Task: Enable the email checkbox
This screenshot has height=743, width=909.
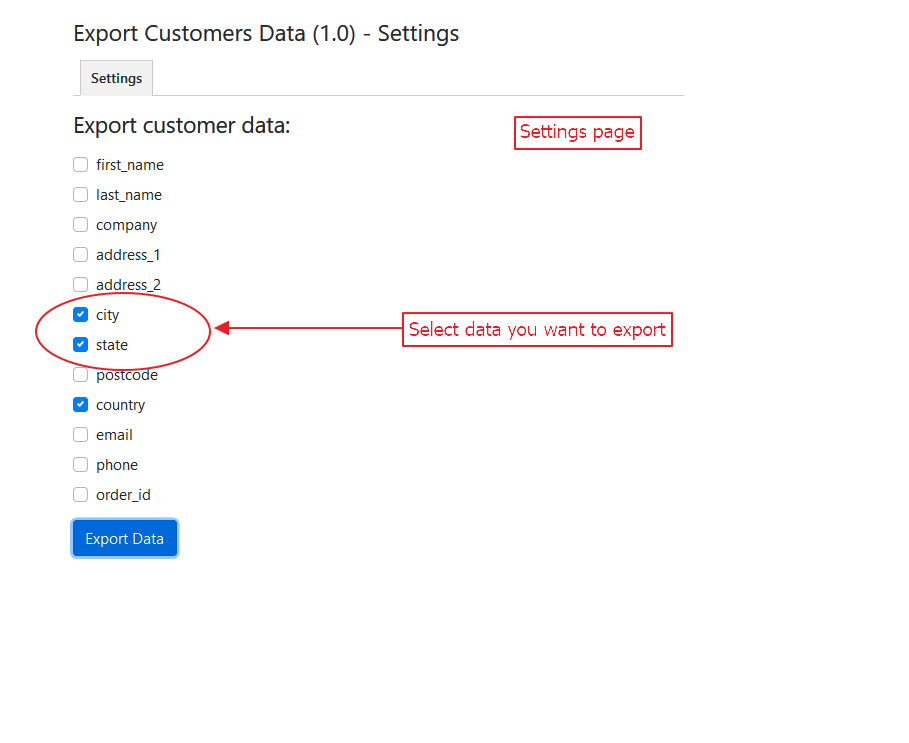Action: pos(81,435)
